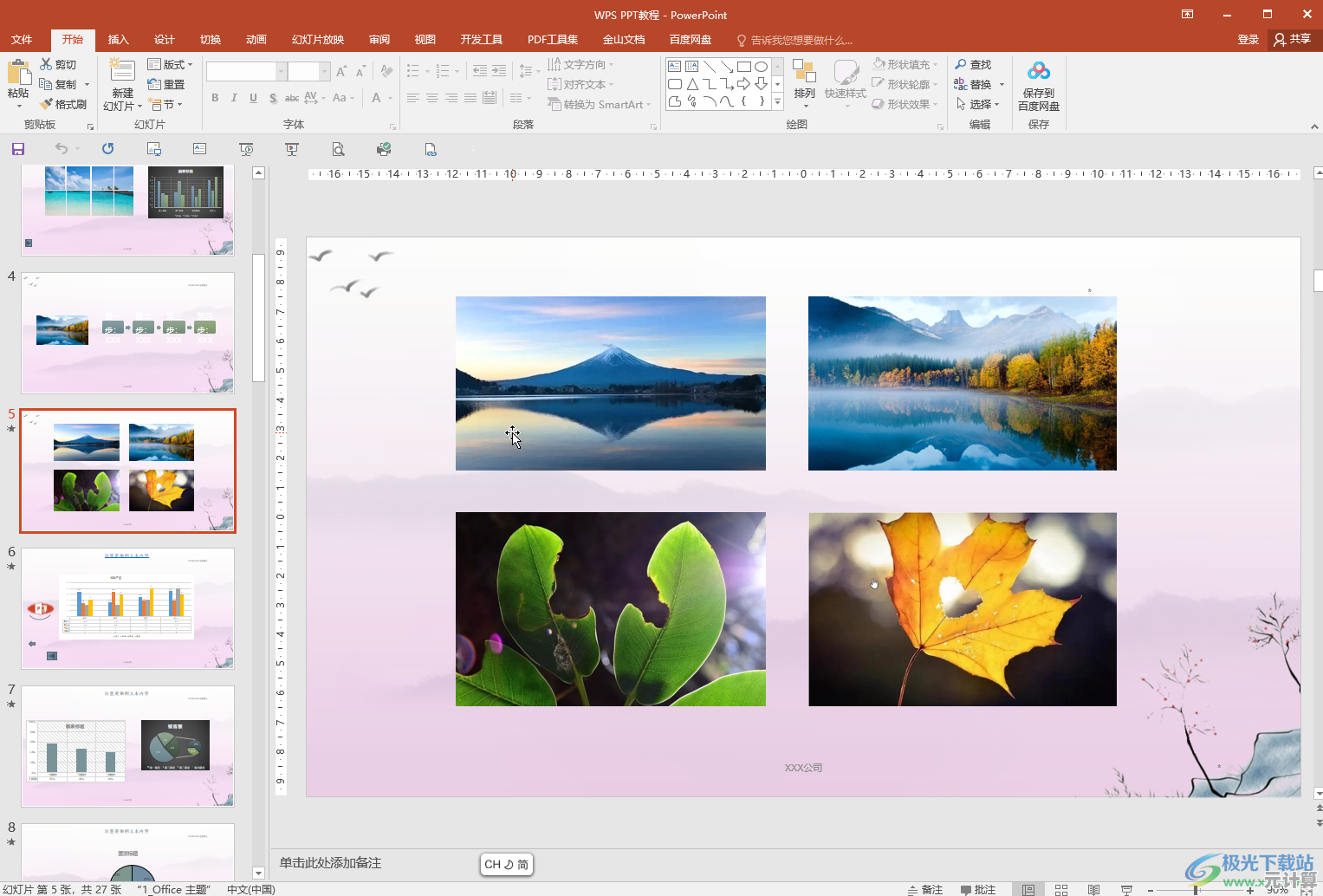Click the print preview magnifier icon
The height and width of the screenshot is (896, 1323).
click(x=338, y=149)
